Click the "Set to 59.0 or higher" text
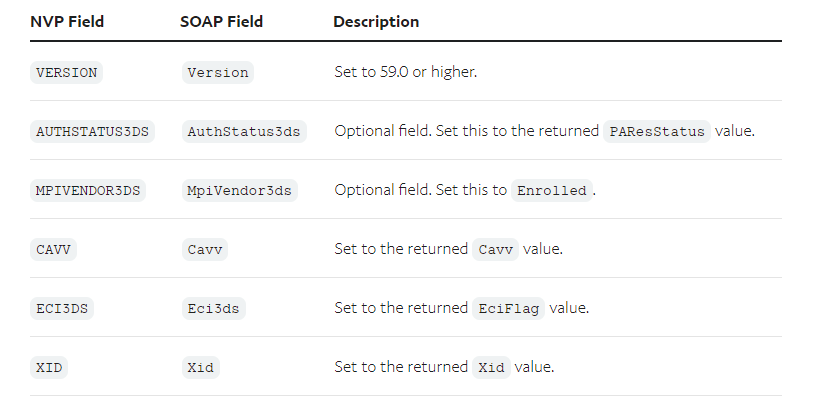 pyautogui.click(x=405, y=73)
